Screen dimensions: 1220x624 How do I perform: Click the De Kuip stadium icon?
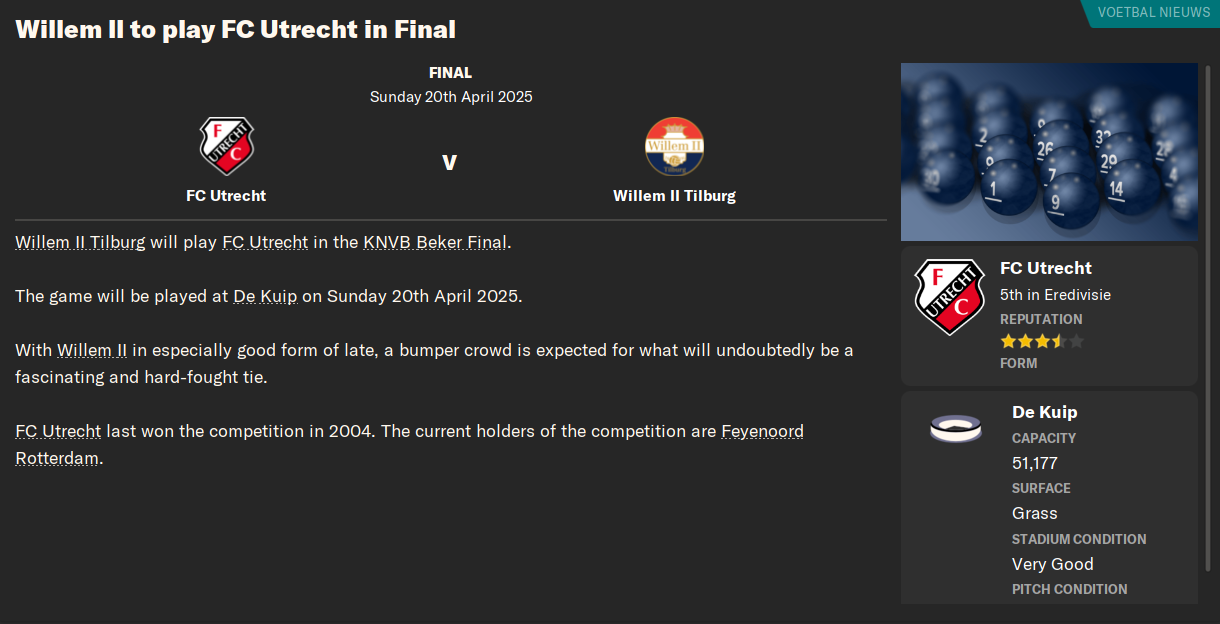955,427
